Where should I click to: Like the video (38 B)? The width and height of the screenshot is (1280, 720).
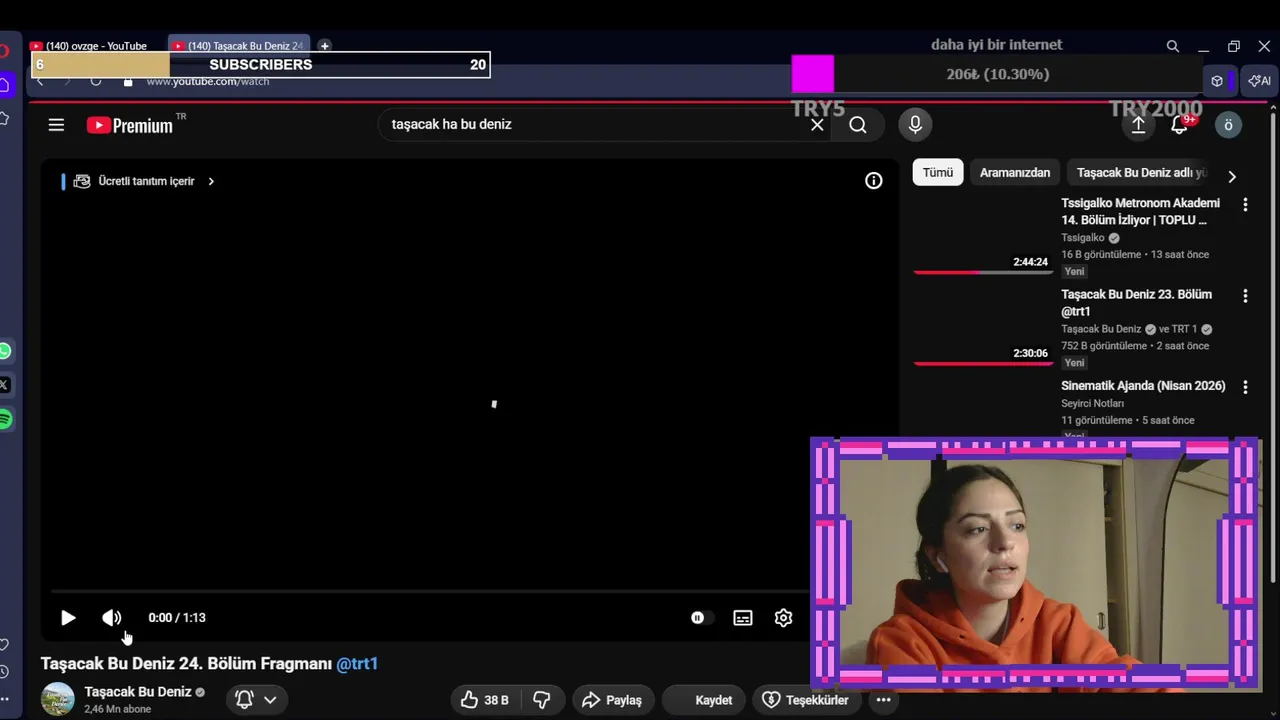click(x=485, y=700)
